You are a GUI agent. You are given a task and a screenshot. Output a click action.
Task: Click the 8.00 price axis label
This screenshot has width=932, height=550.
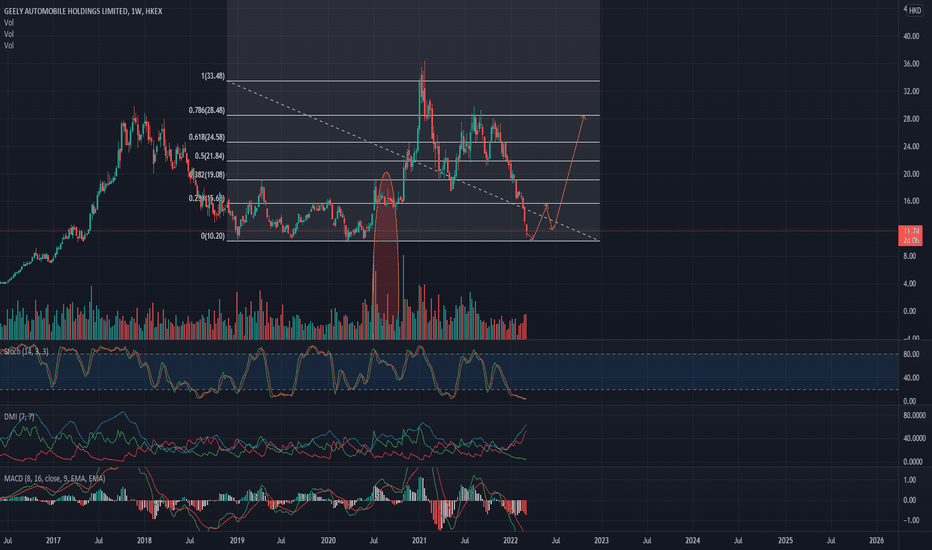(909, 256)
